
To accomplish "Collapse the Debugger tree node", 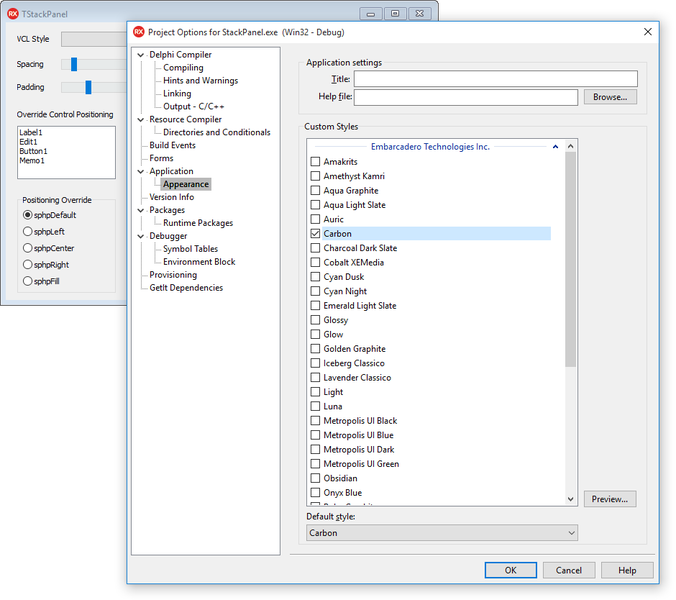I will click(x=141, y=236).
